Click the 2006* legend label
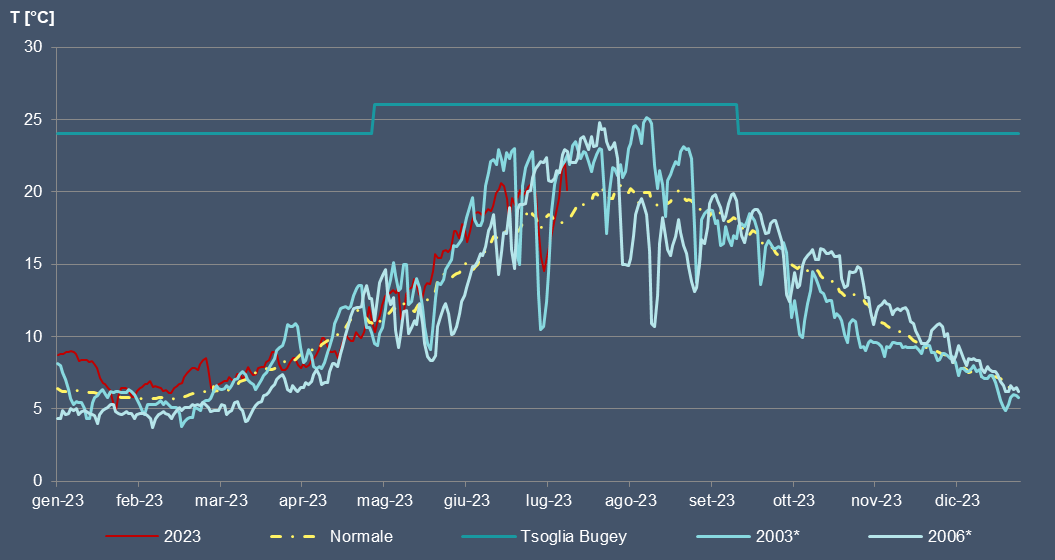The width and height of the screenshot is (1055, 560). (x=949, y=536)
